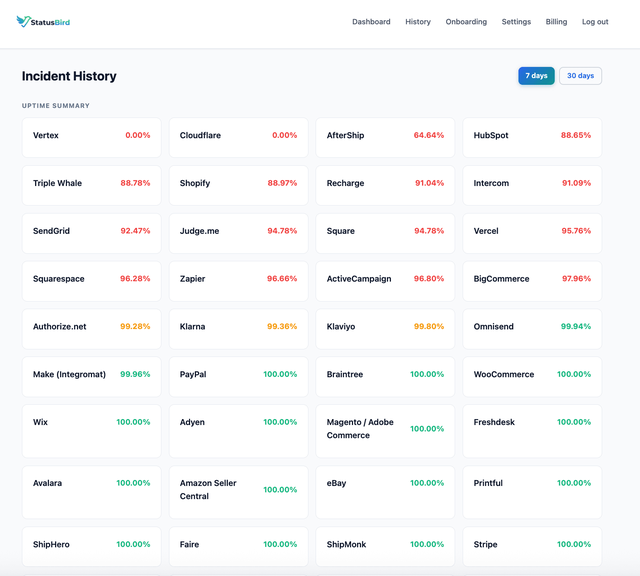Switch to the 30 days range
Viewport: 640px width, 576px height.
[x=580, y=76]
